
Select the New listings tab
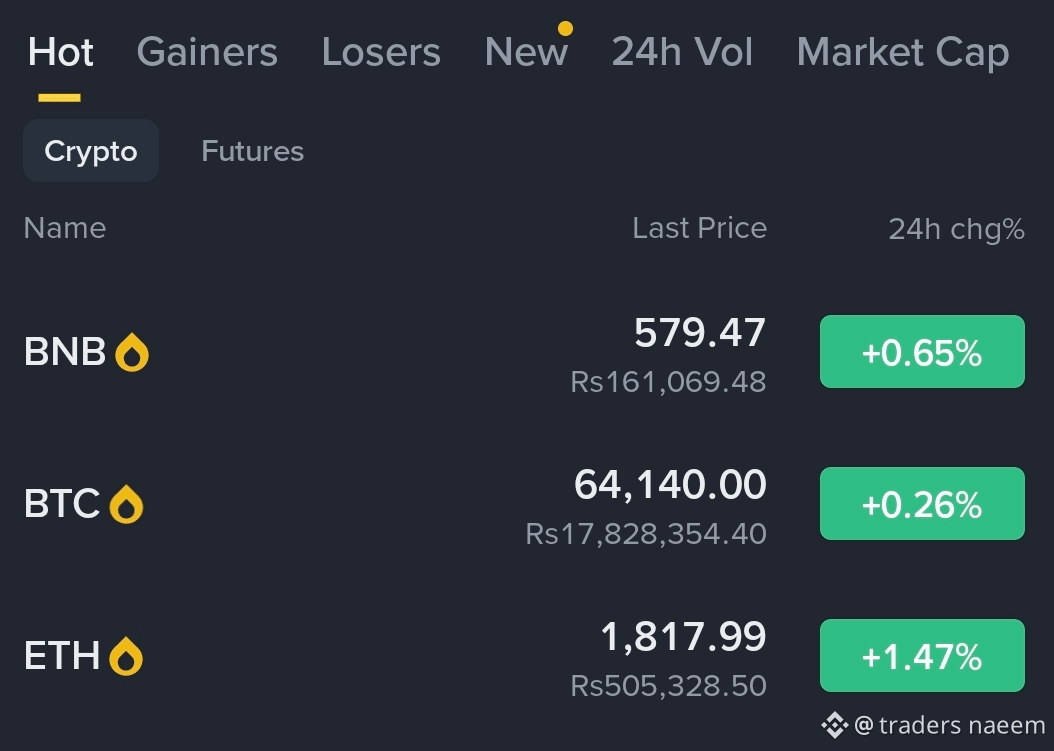pyautogui.click(x=526, y=52)
